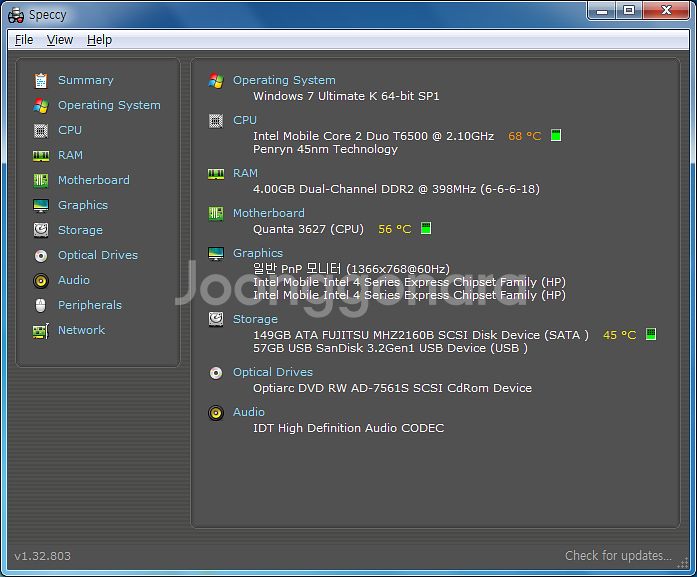Open the Audio heading link in summary
Image resolution: width=697 pixels, height=577 pixels.
[249, 412]
